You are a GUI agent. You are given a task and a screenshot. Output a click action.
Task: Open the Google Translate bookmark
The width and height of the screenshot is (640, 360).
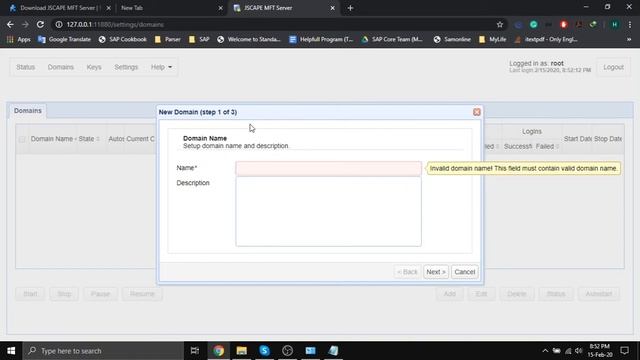[64, 39]
